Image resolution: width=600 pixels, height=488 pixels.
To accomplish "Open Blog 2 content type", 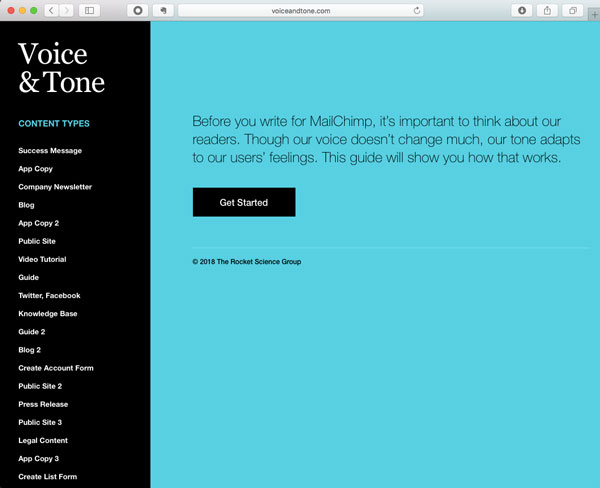I will [29, 350].
